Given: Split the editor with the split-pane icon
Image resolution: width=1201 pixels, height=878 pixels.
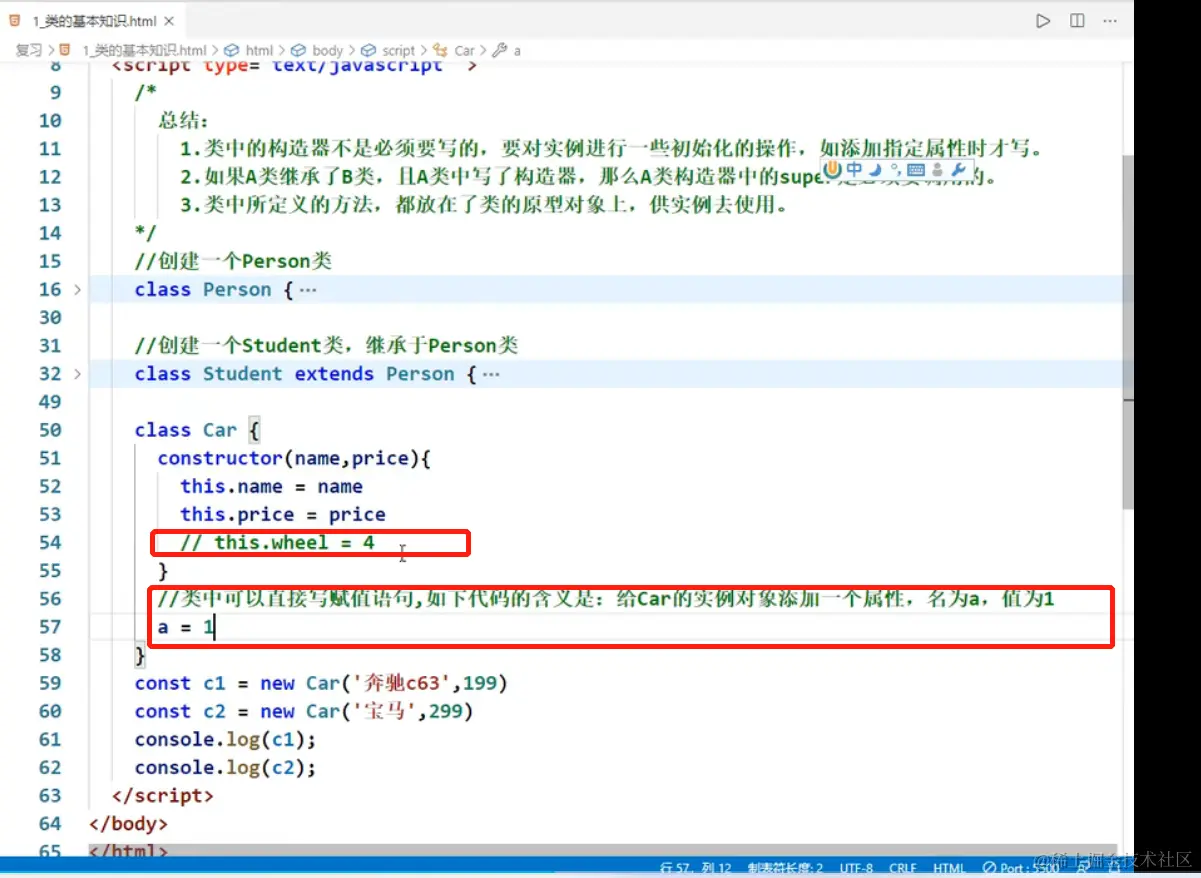Looking at the screenshot, I should (x=1077, y=20).
